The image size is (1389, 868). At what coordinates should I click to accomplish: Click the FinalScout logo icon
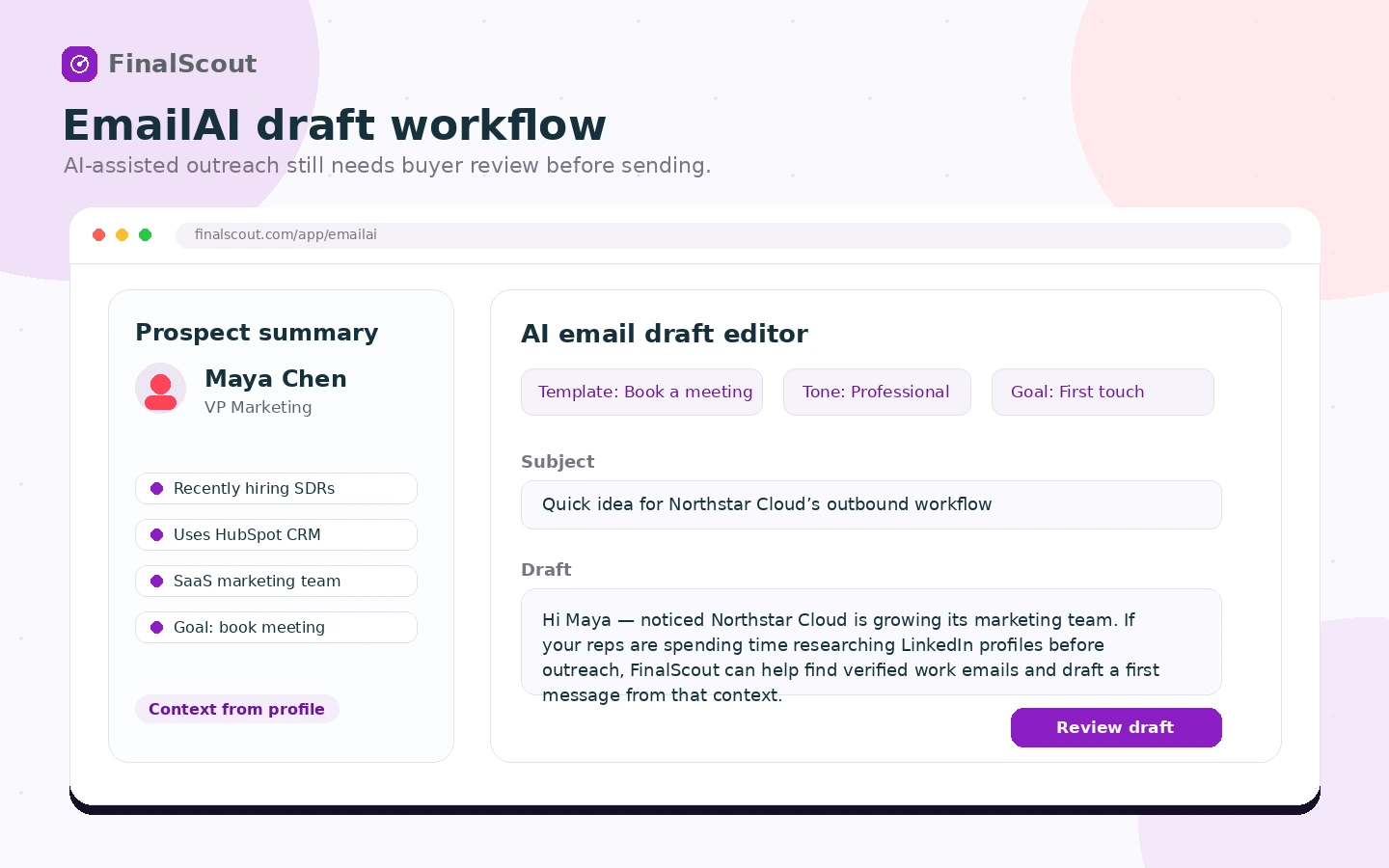point(79,64)
